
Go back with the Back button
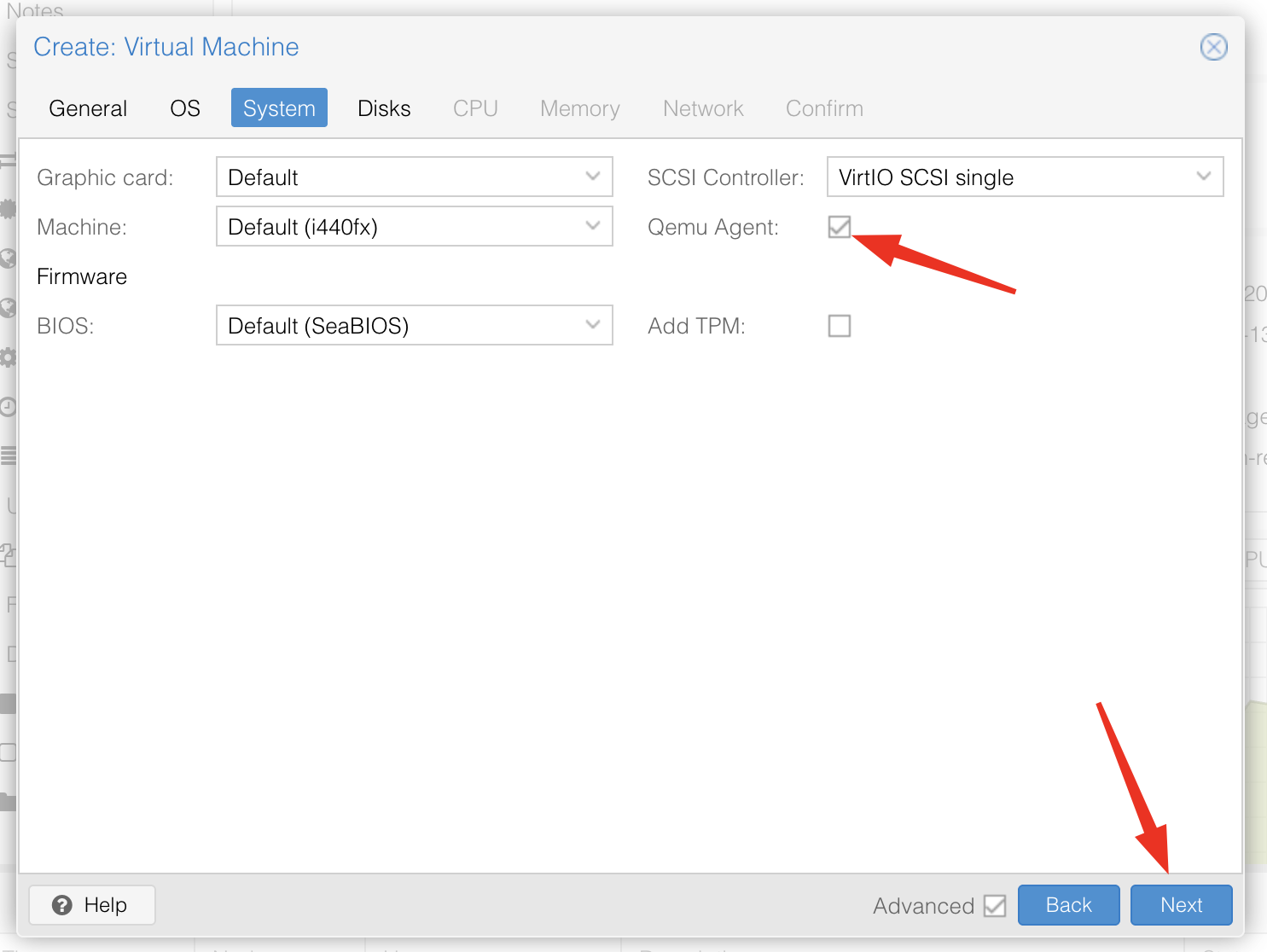1068,905
